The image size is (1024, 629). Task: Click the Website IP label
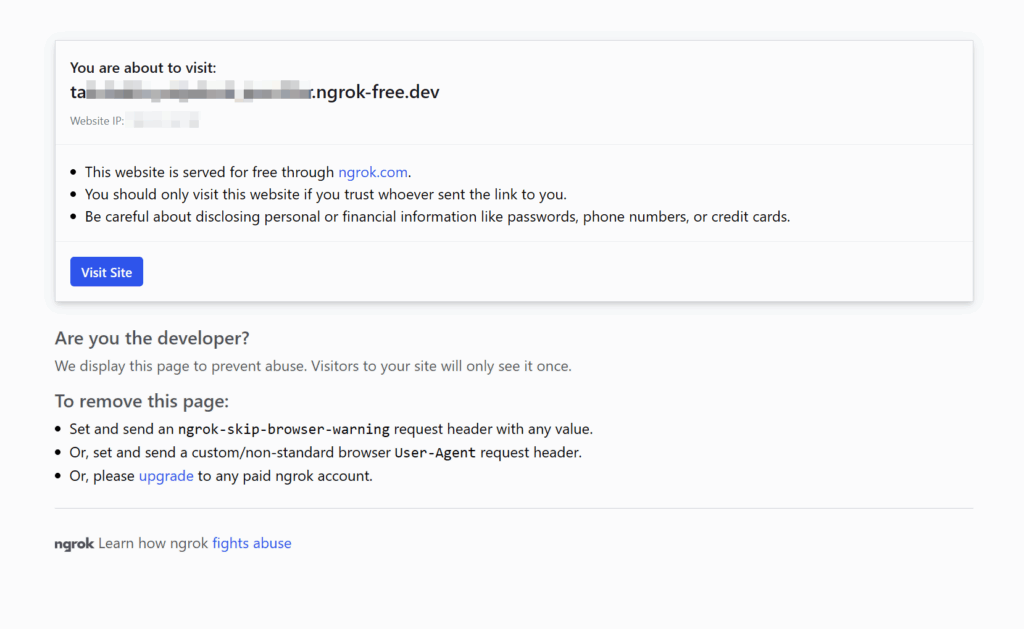(x=97, y=121)
